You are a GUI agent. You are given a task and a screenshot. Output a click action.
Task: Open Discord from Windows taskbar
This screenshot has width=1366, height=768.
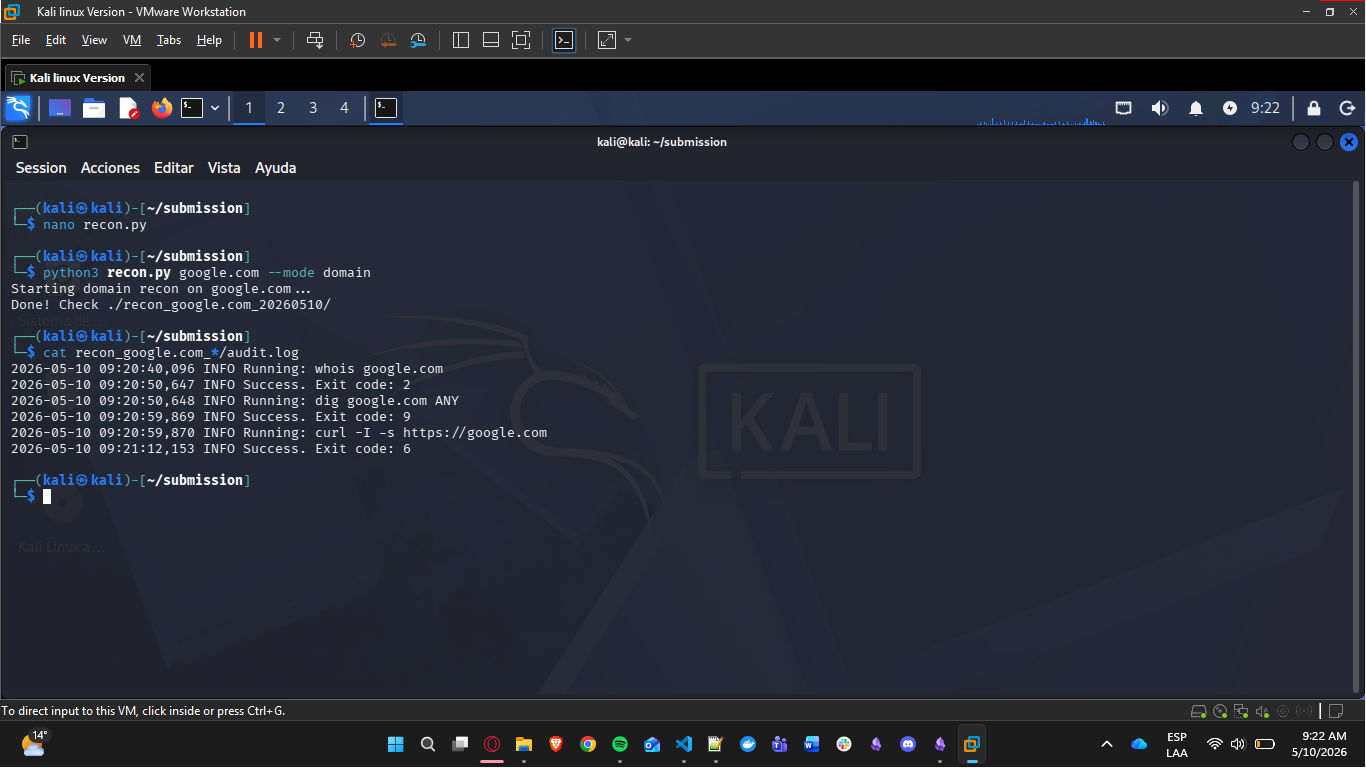coord(908,744)
